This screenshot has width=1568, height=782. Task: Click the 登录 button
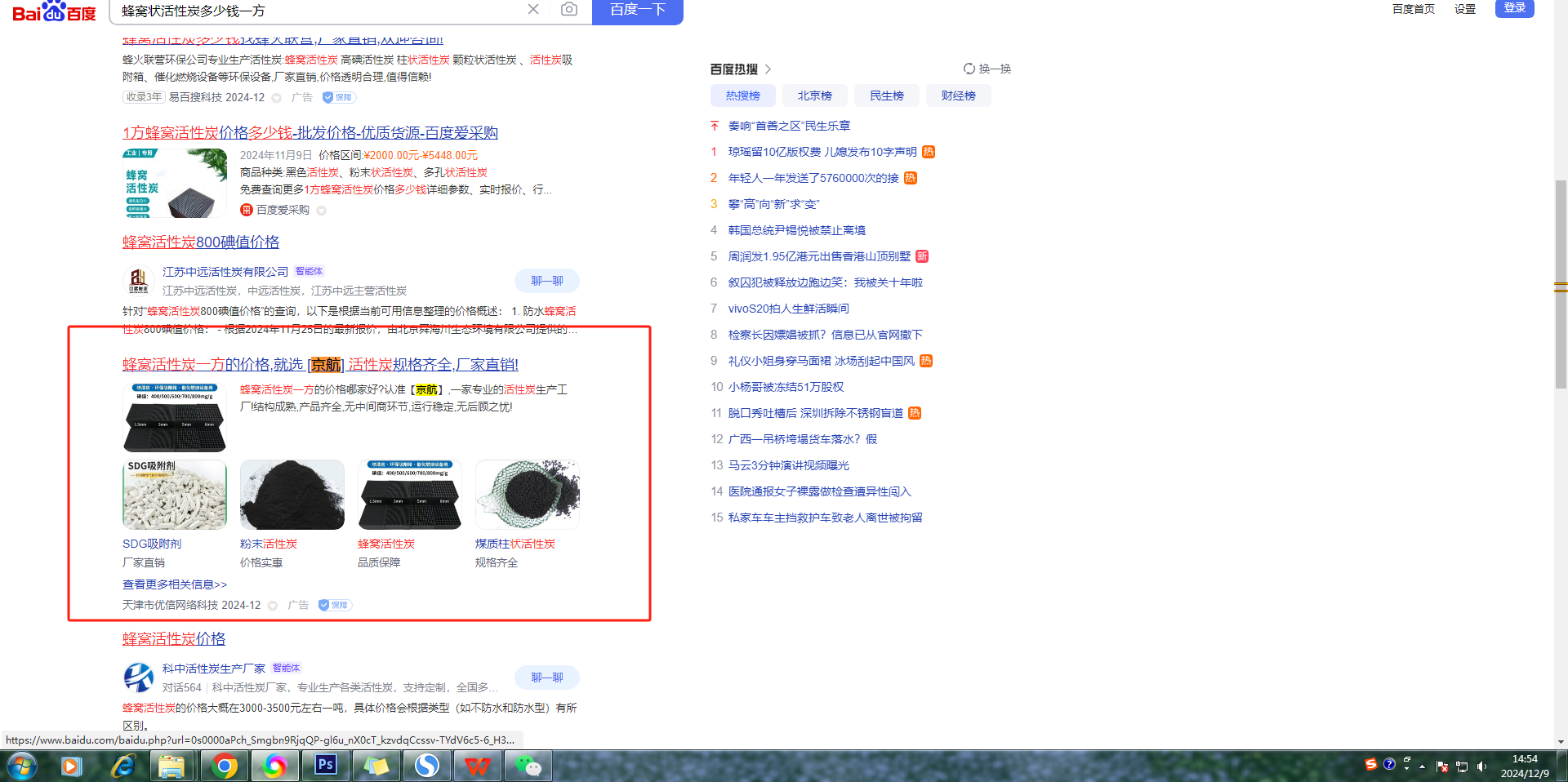click(x=1515, y=8)
